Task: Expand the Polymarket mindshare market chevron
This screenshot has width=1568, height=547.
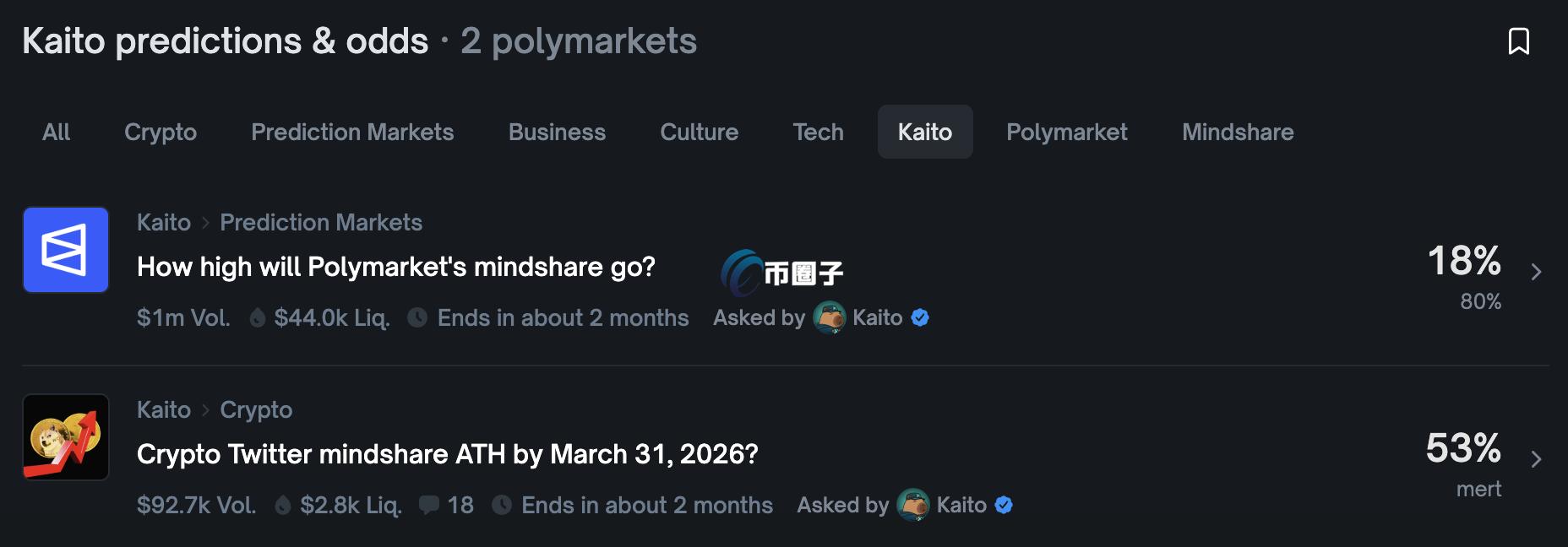Action: click(x=1536, y=272)
